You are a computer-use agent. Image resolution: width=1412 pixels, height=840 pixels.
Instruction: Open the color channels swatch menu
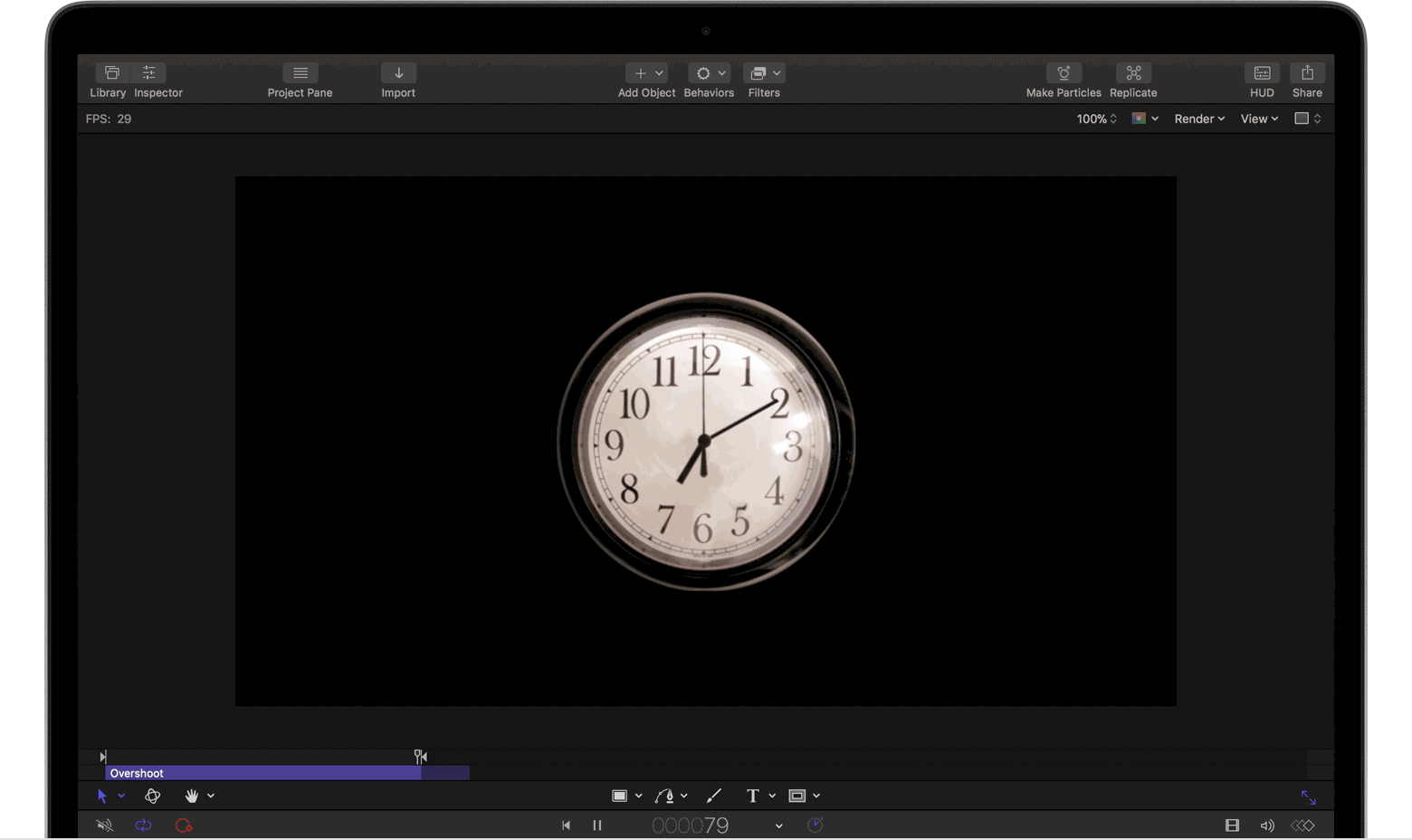[x=1145, y=119]
